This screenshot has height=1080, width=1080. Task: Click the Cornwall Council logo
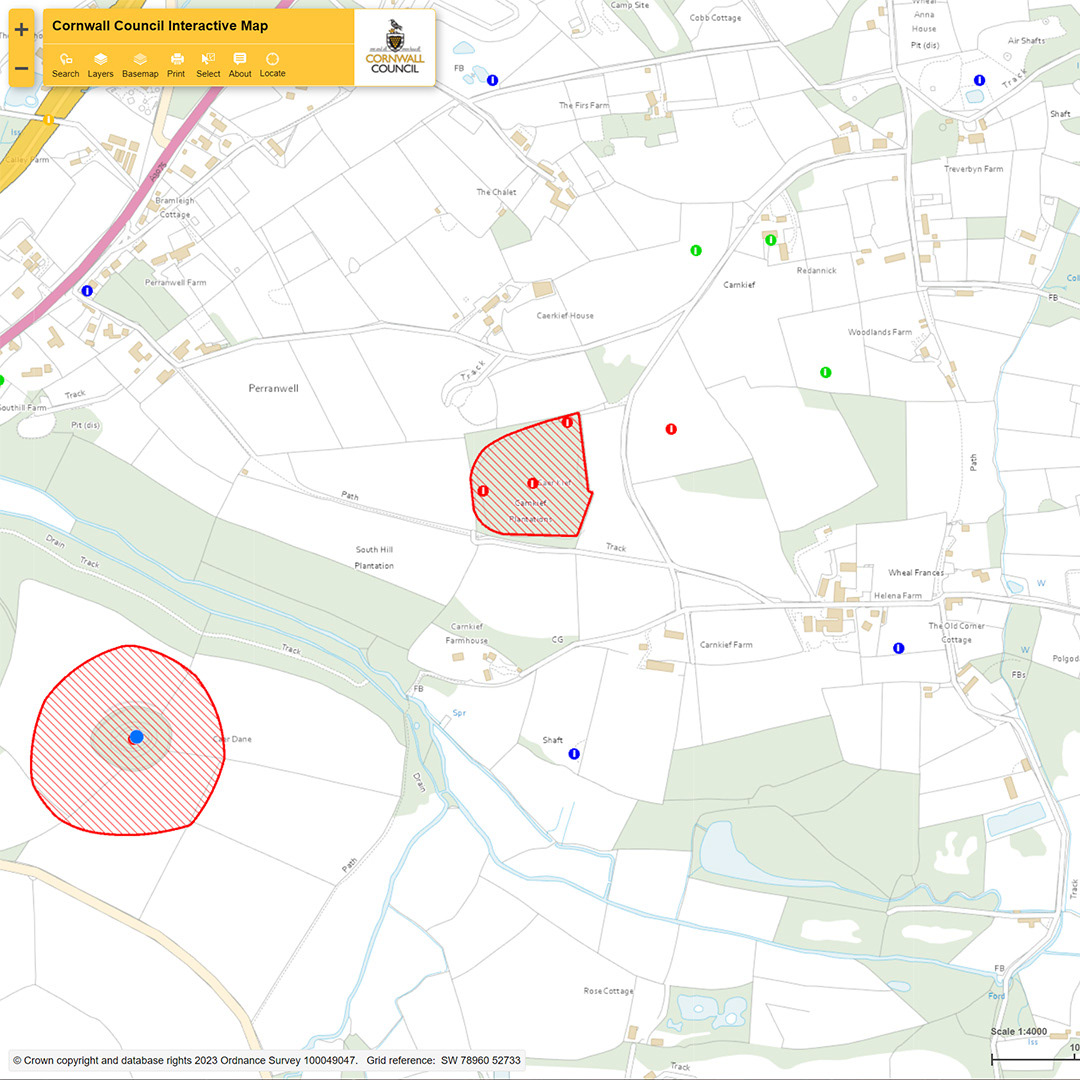coord(395,48)
